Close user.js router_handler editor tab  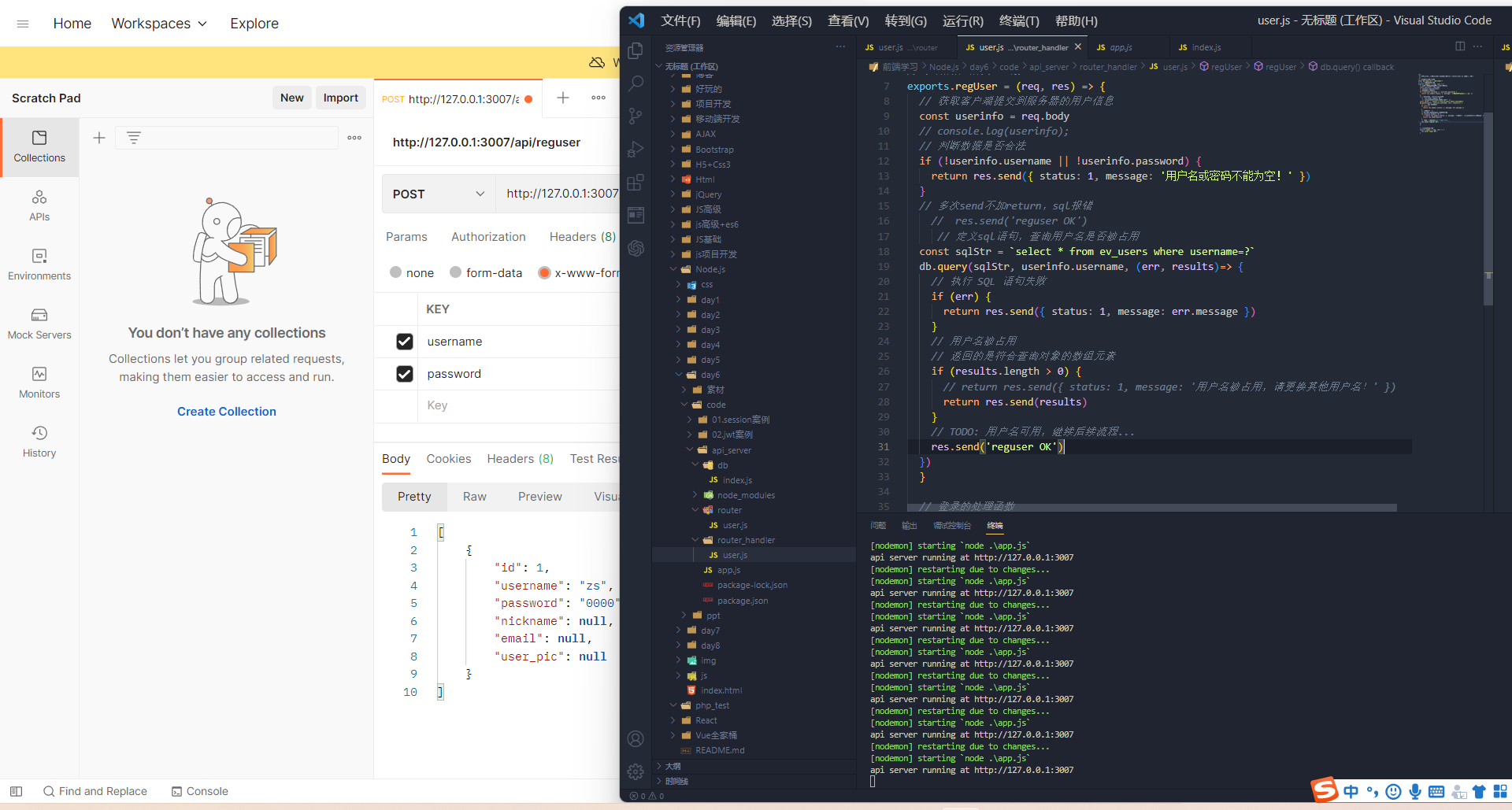(x=1078, y=47)
